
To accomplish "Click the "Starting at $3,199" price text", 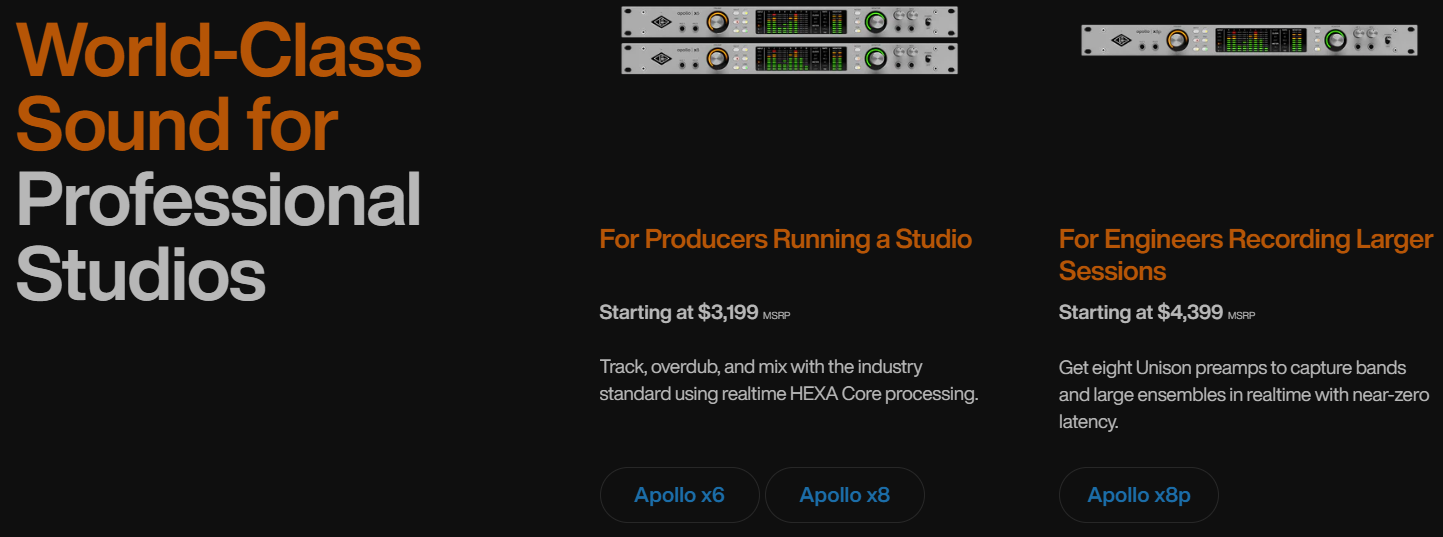I will point(679,313).
